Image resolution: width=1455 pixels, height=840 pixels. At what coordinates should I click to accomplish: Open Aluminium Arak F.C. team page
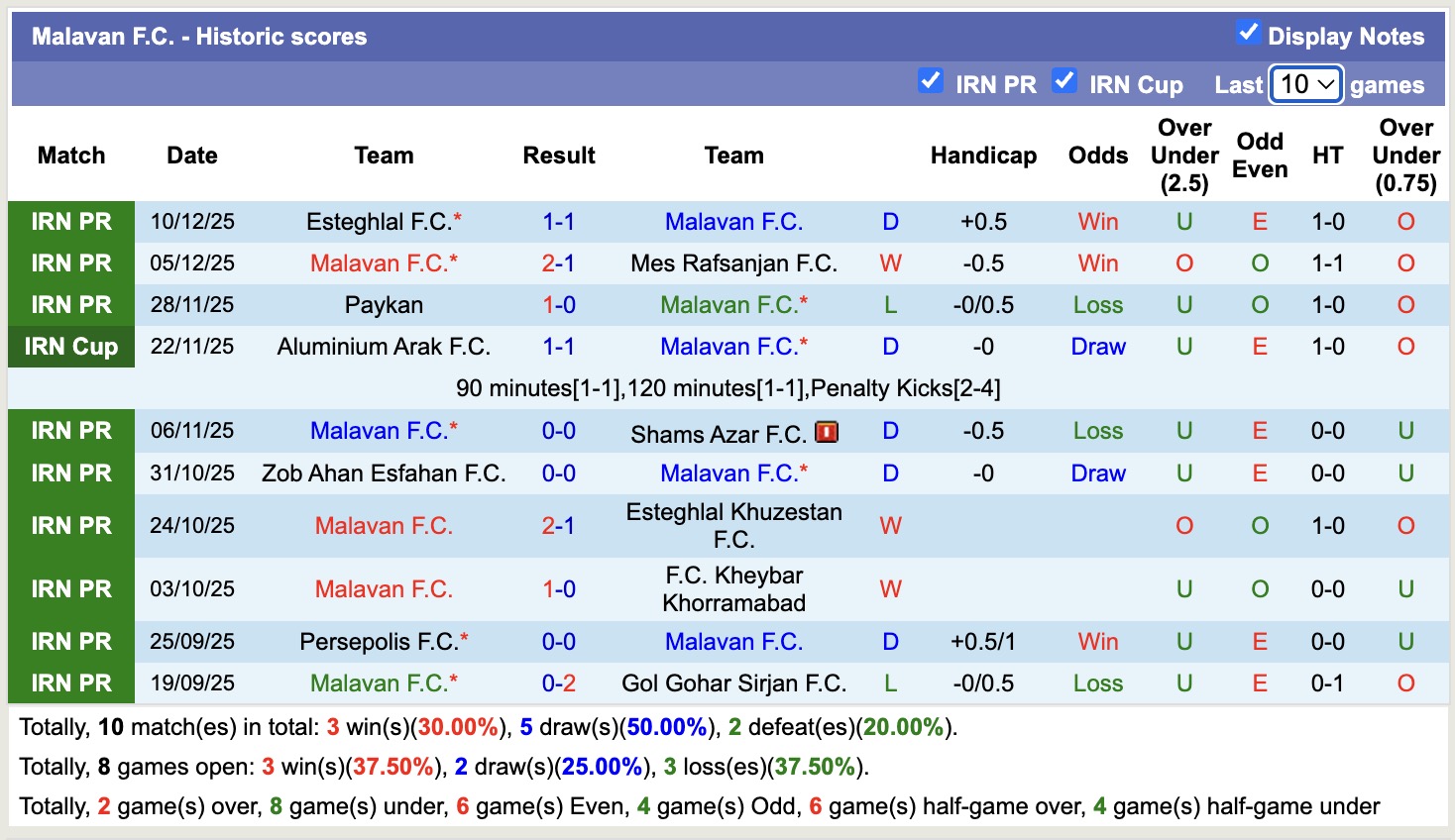[x=384, y=347]
